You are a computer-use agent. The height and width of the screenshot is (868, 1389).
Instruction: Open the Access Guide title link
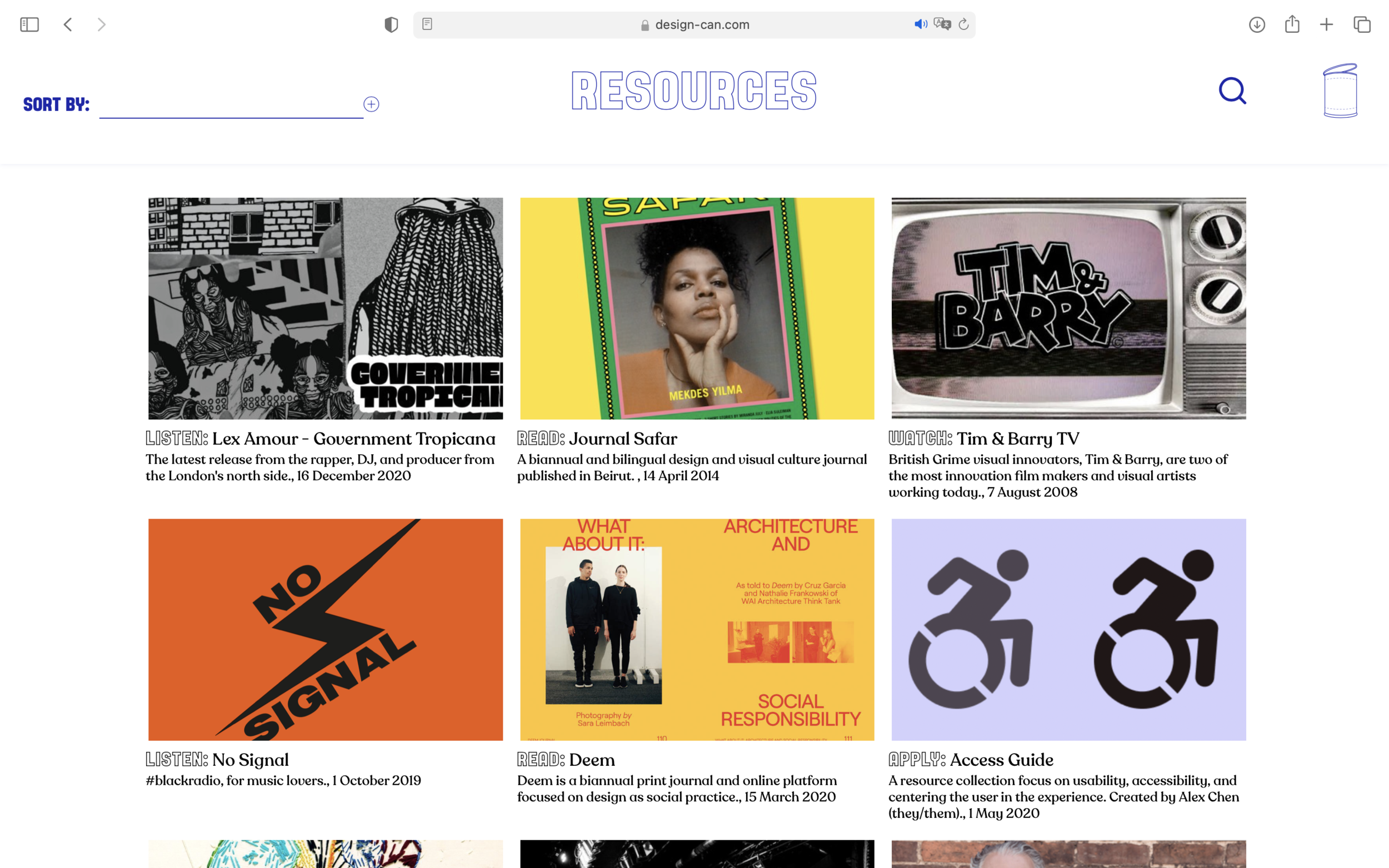[x=1001, y=760]
